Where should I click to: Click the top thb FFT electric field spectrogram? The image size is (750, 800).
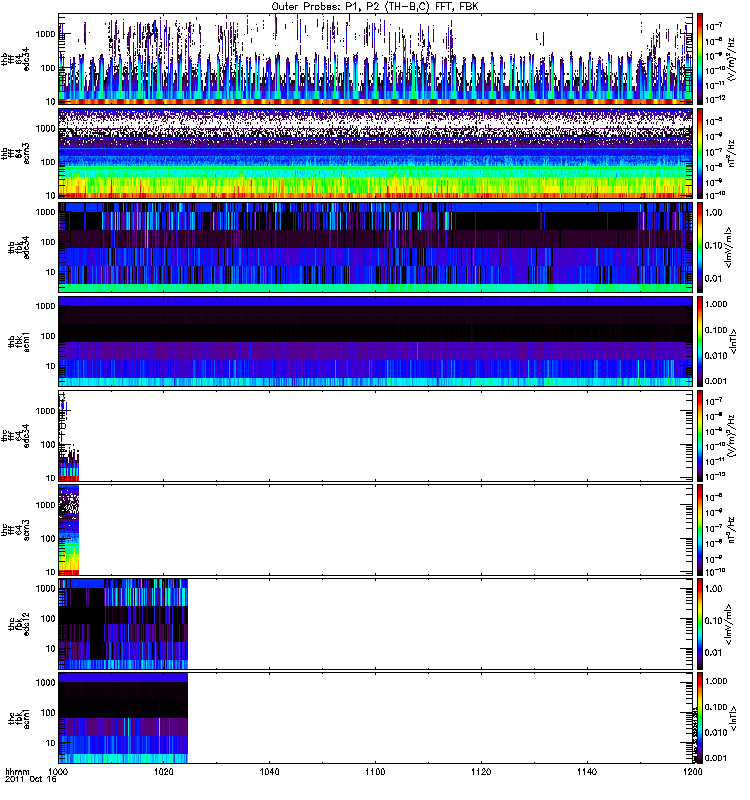click(x=375, y=58)
